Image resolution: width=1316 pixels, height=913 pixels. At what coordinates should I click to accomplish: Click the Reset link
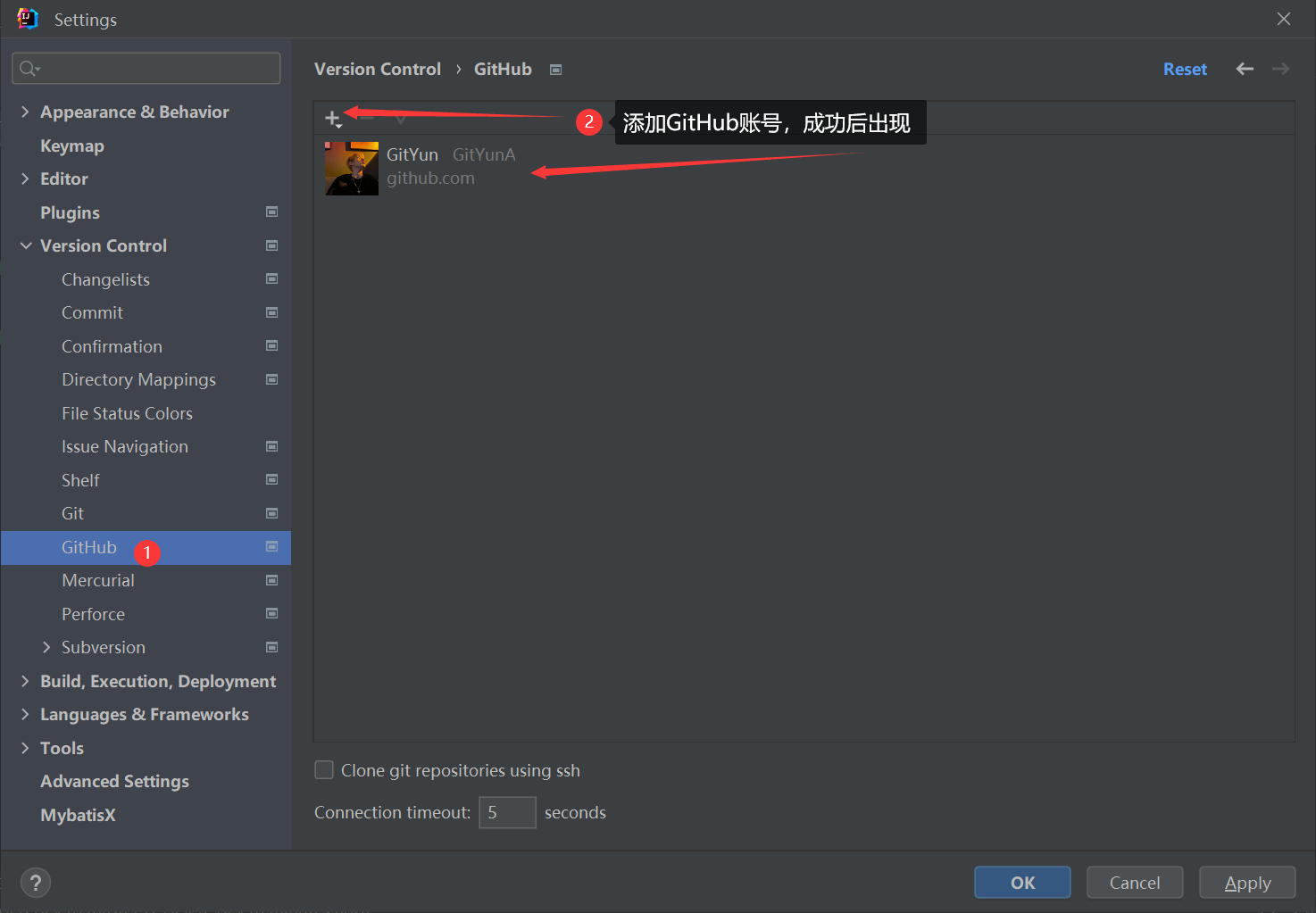coord(1185,69)
